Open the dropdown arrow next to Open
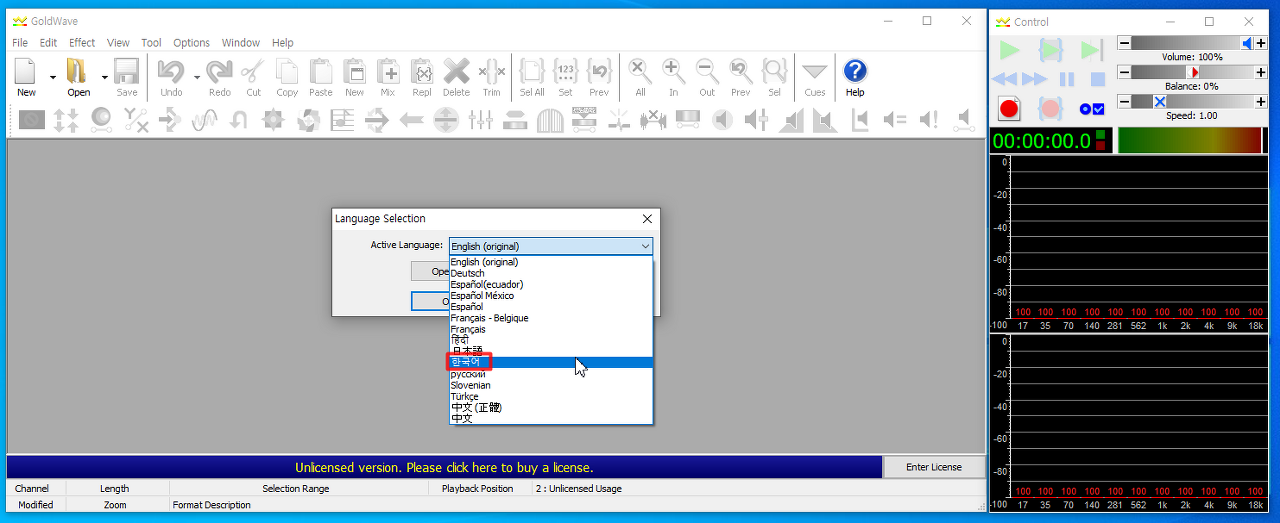The image size is (1280, 523). [104, 77]
